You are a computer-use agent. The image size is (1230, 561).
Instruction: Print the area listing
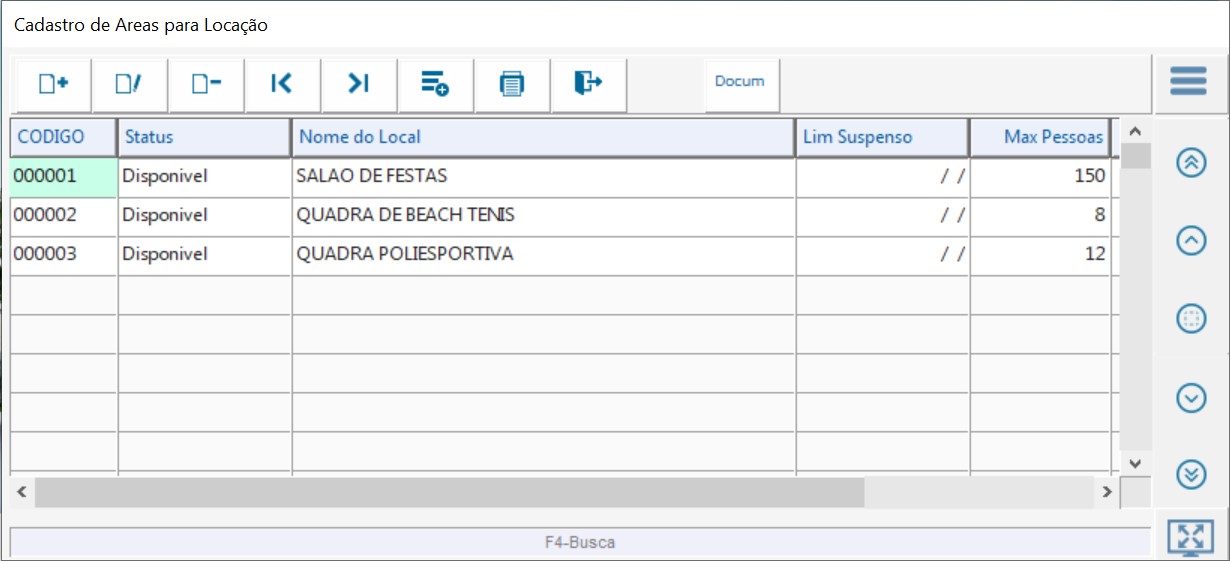[x=512, y=85]
